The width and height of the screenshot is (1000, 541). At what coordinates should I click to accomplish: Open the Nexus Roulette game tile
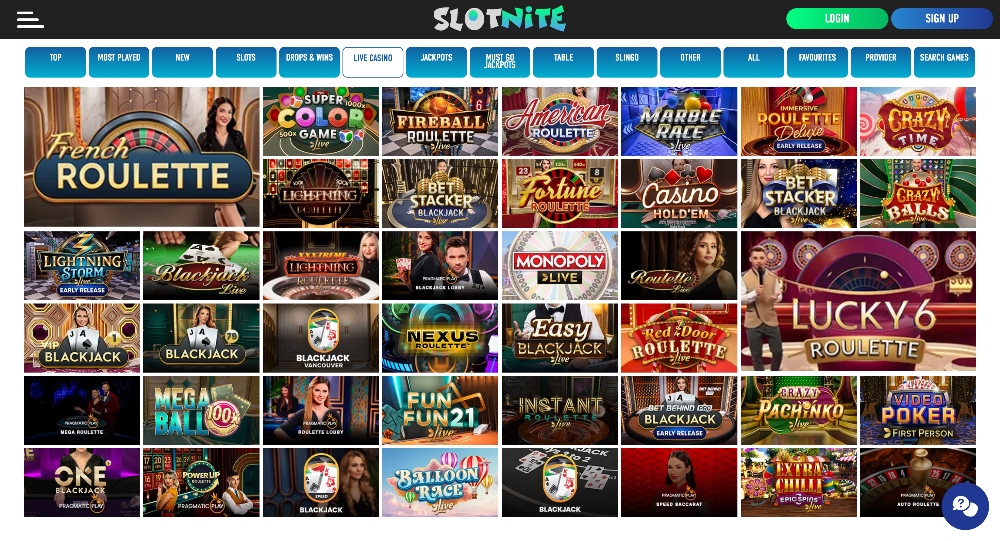[x=440, y=337]
